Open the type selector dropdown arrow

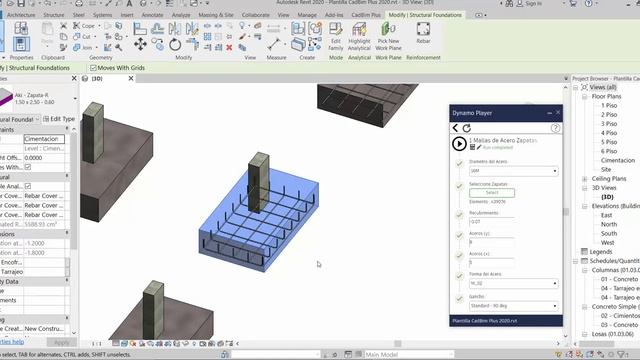click(x=75, y=98)
